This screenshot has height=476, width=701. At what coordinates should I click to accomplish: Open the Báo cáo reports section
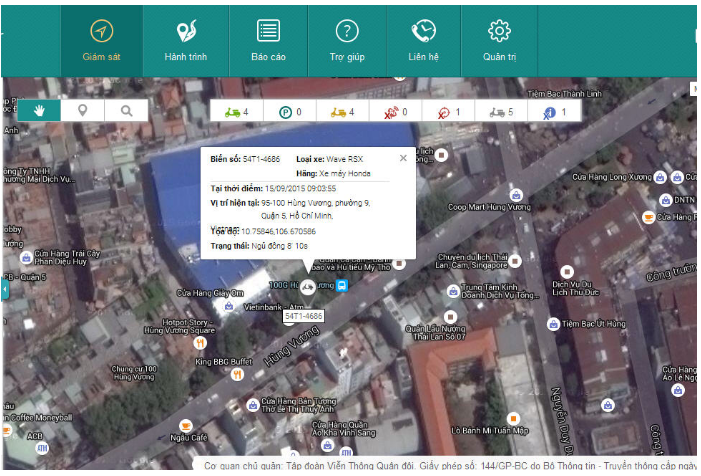click(267, 41)
